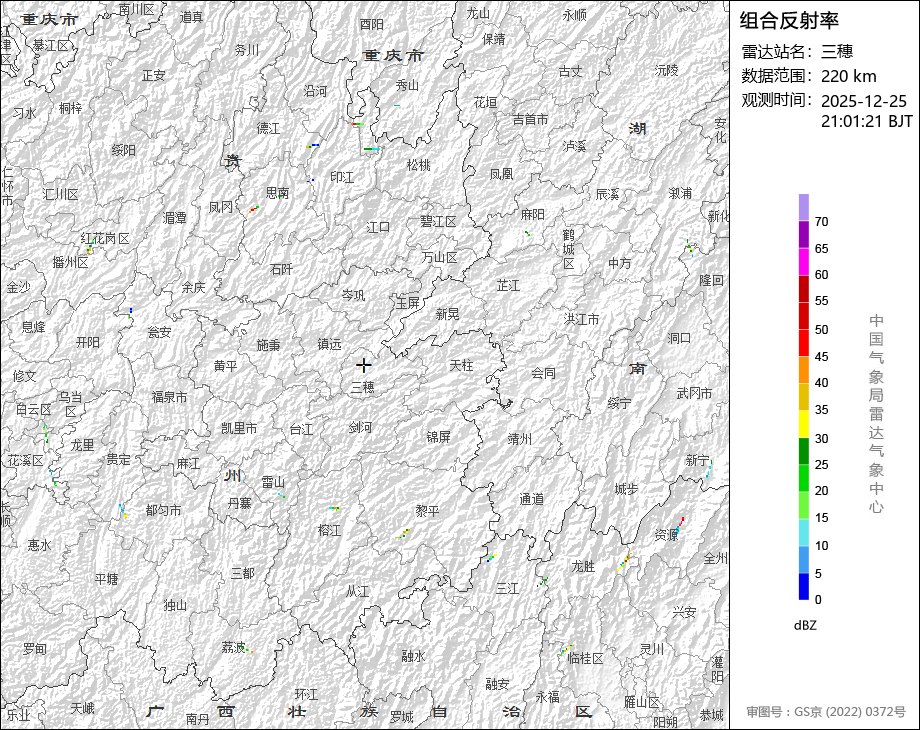Click the 审图号 GS京 (2022) 0372号 text

(826, 712)
